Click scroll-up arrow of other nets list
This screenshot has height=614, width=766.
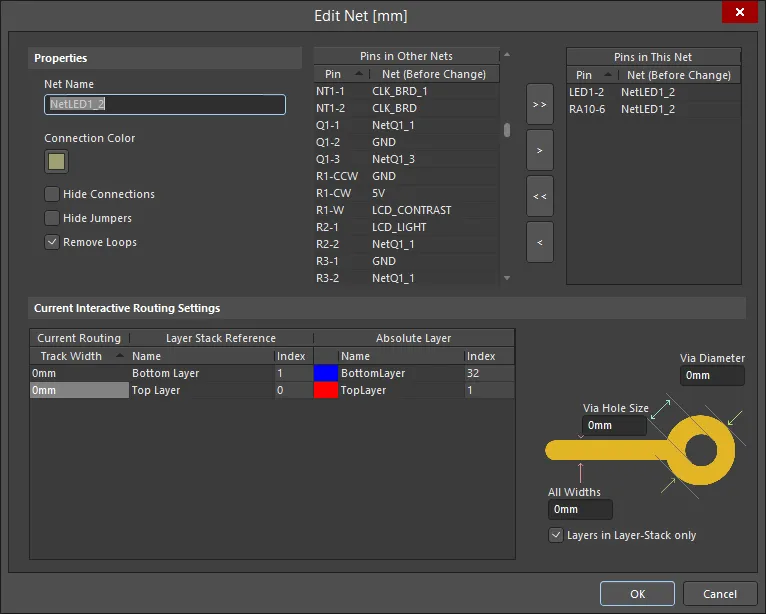507,55
